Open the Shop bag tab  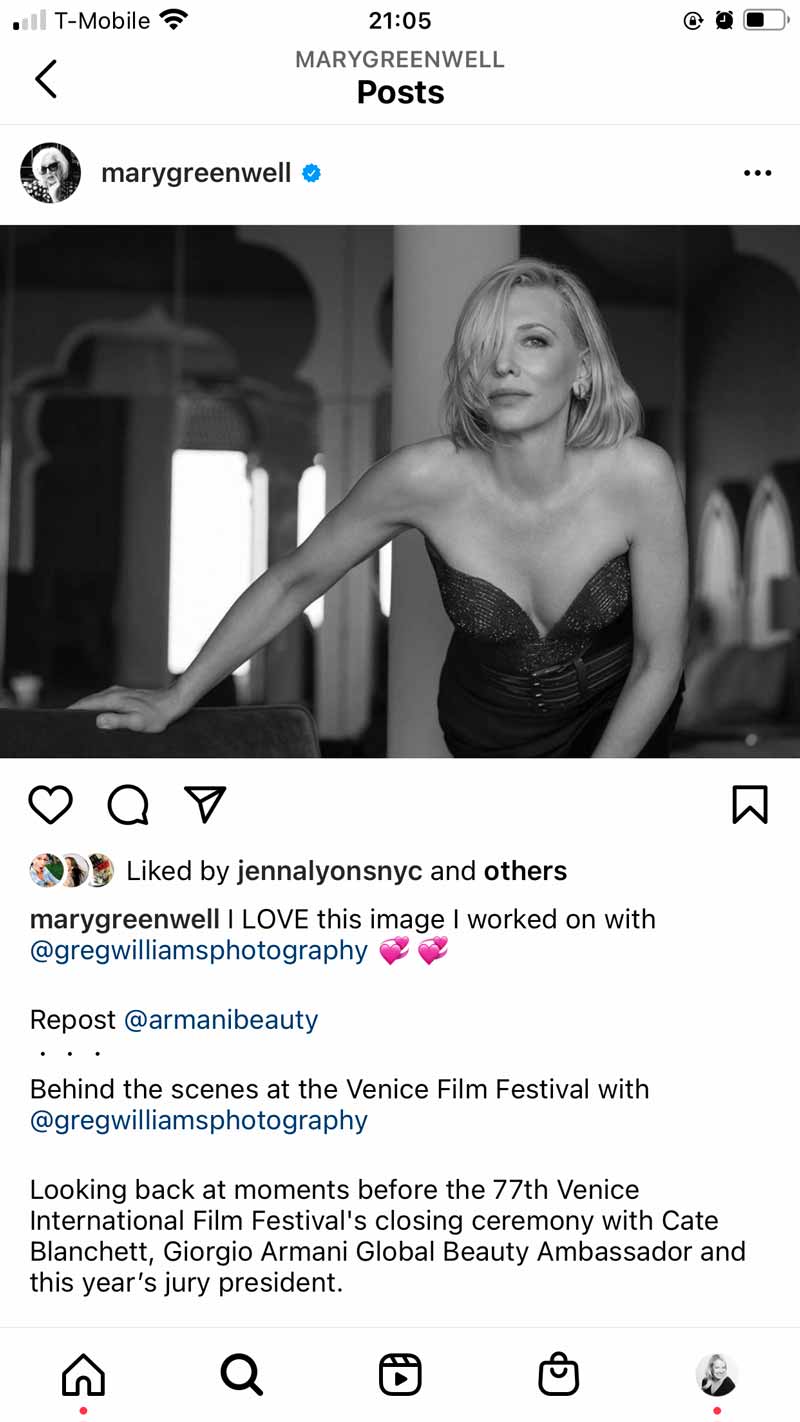558,1375
